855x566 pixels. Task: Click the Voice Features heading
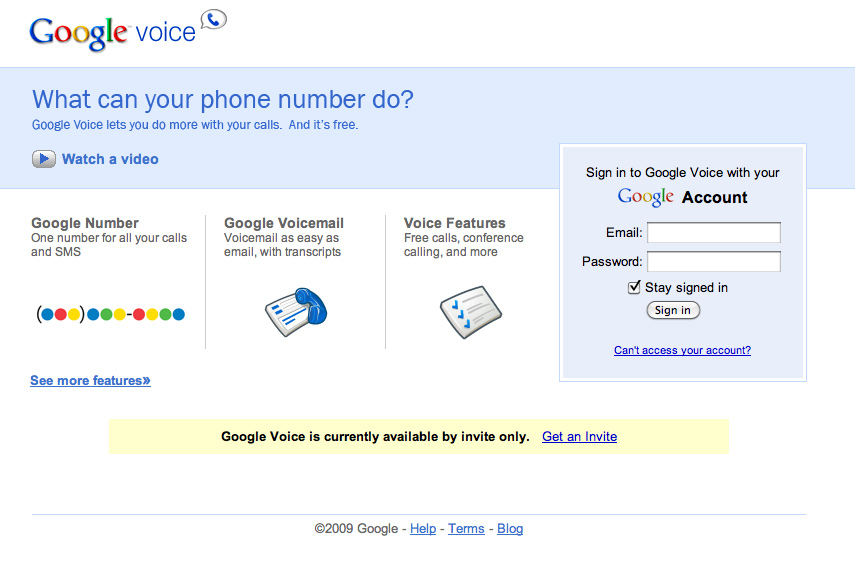455,223
